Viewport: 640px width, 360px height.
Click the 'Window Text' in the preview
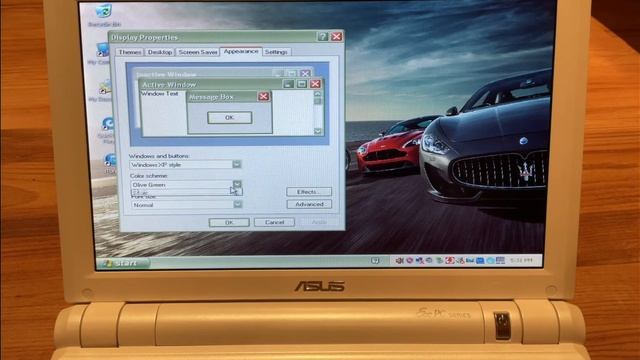point(160,94)
